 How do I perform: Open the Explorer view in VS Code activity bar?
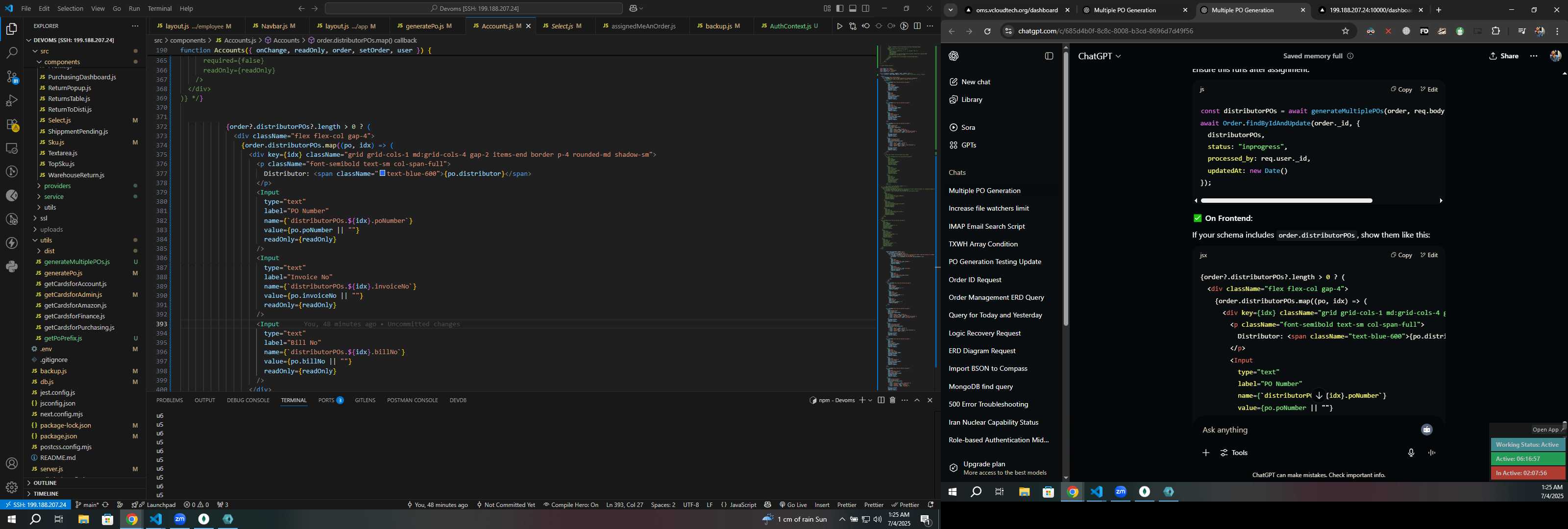(12, 28)
